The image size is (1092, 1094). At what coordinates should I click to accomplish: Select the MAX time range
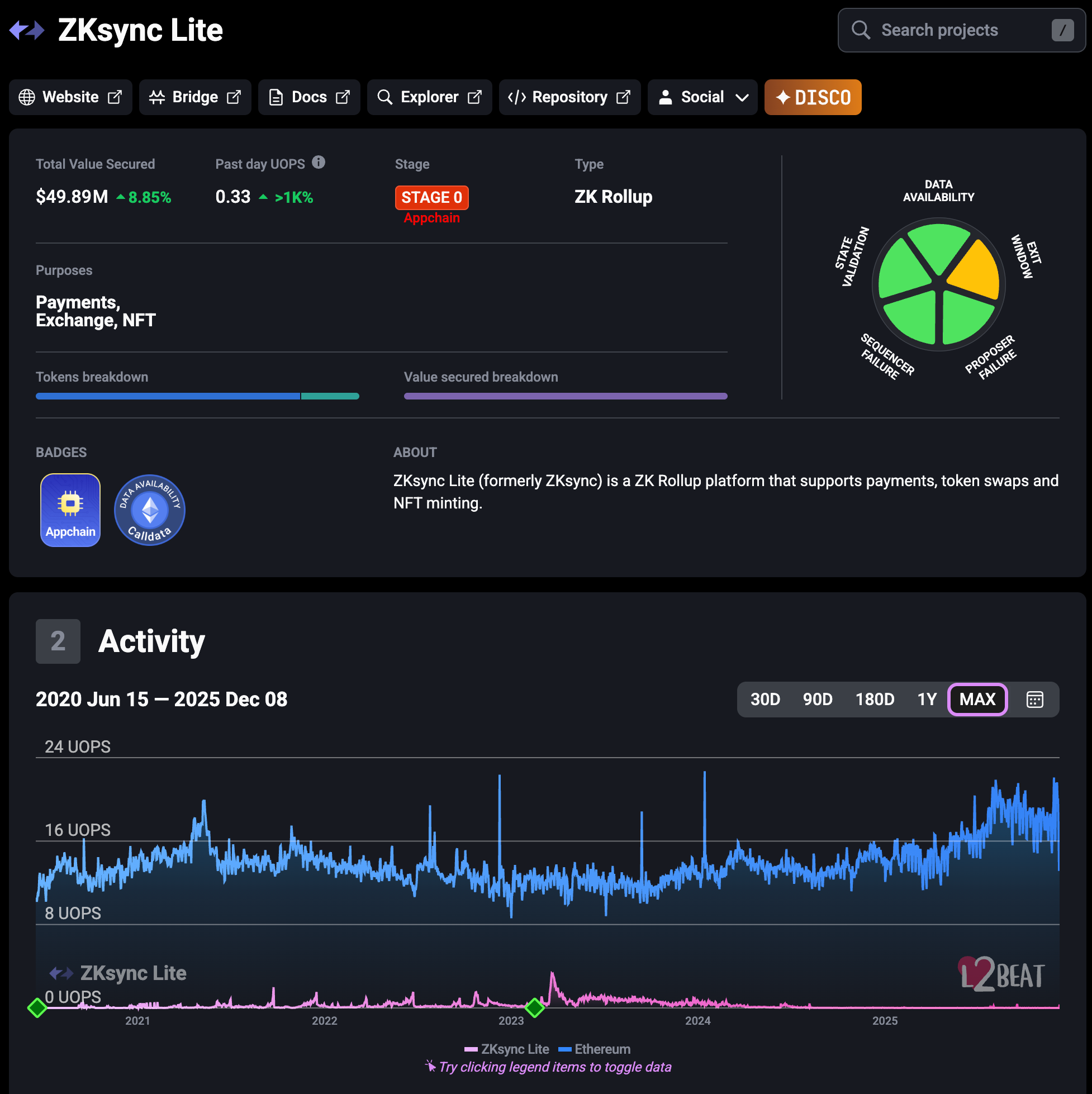click(x=977, y=700)
